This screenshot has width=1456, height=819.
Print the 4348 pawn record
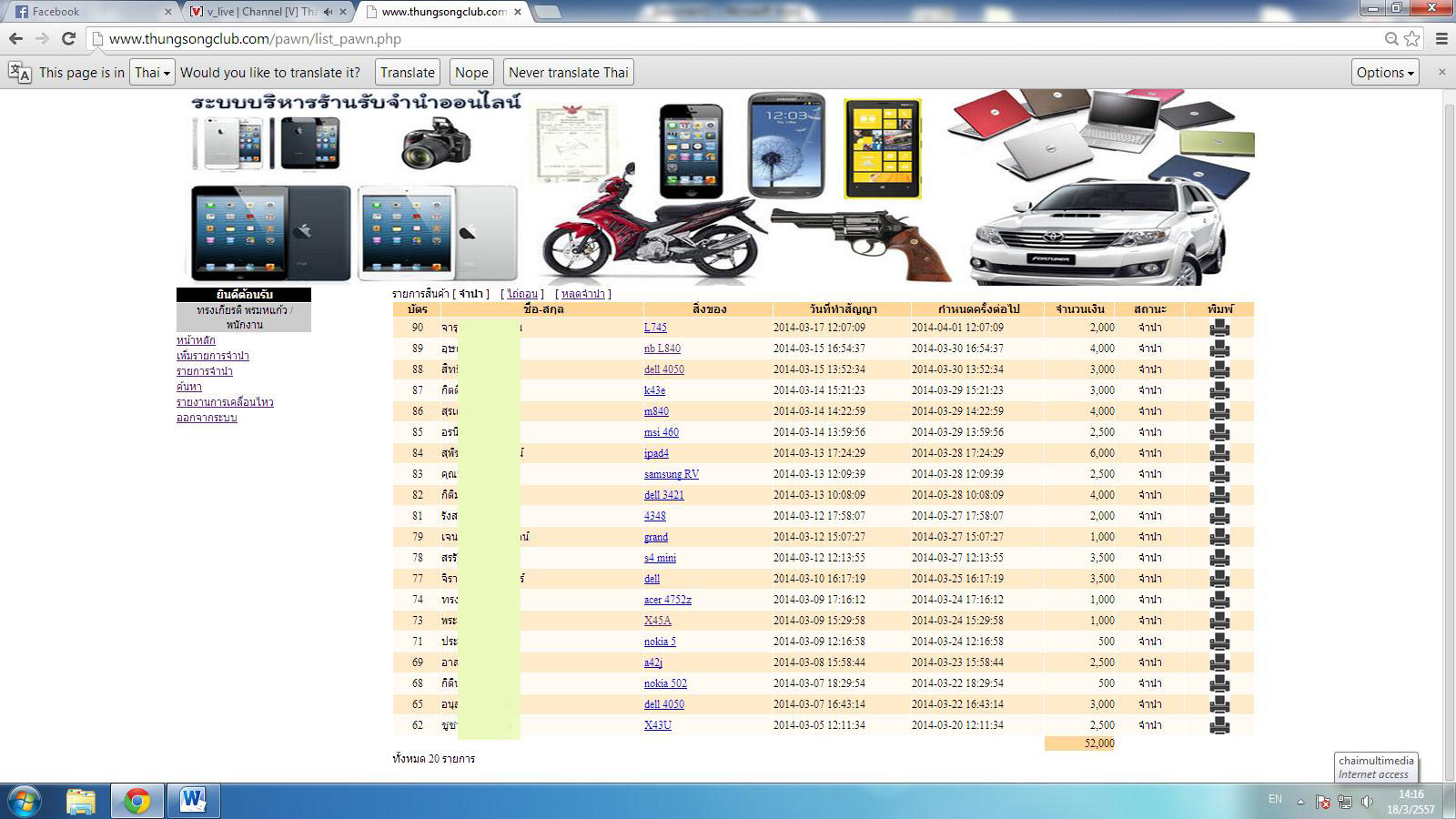(1219, 516)
